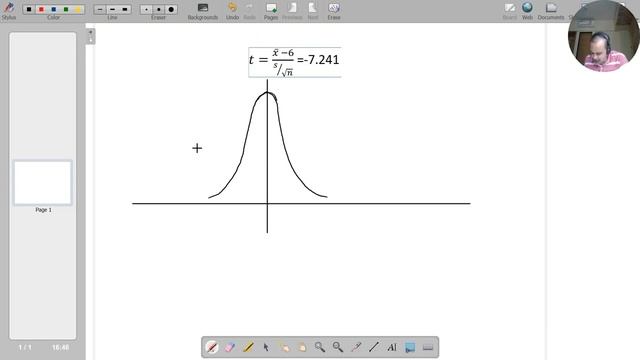Image resolution: width=640 pixels, height=360 pixels.
Task: Go to Next page
Action: click(313, 11)
